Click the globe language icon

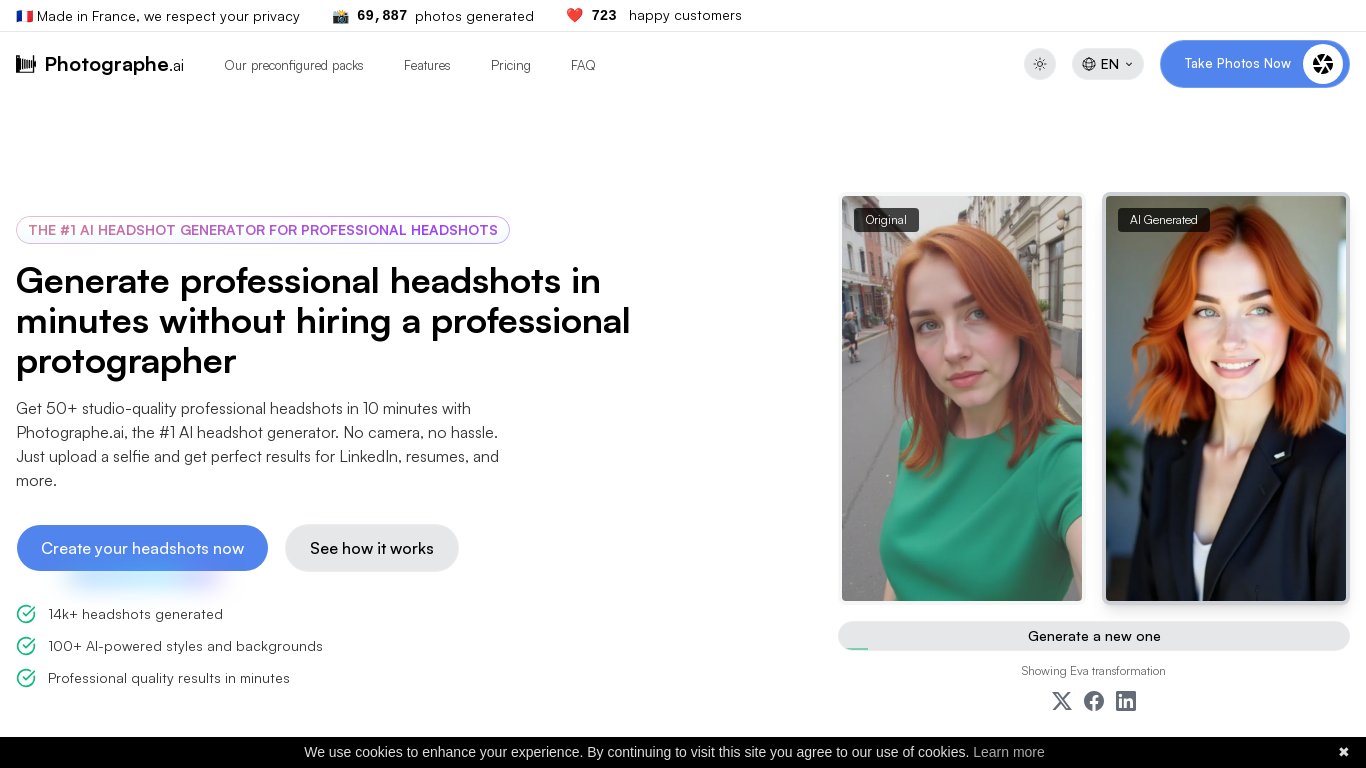(1089, 64)
